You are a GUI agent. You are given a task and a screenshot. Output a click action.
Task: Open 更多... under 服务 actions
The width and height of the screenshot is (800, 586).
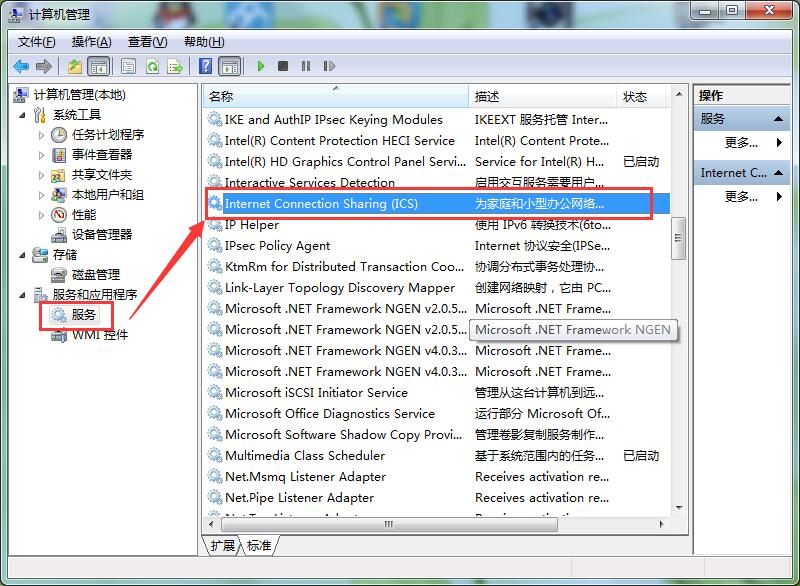(741, 143)
